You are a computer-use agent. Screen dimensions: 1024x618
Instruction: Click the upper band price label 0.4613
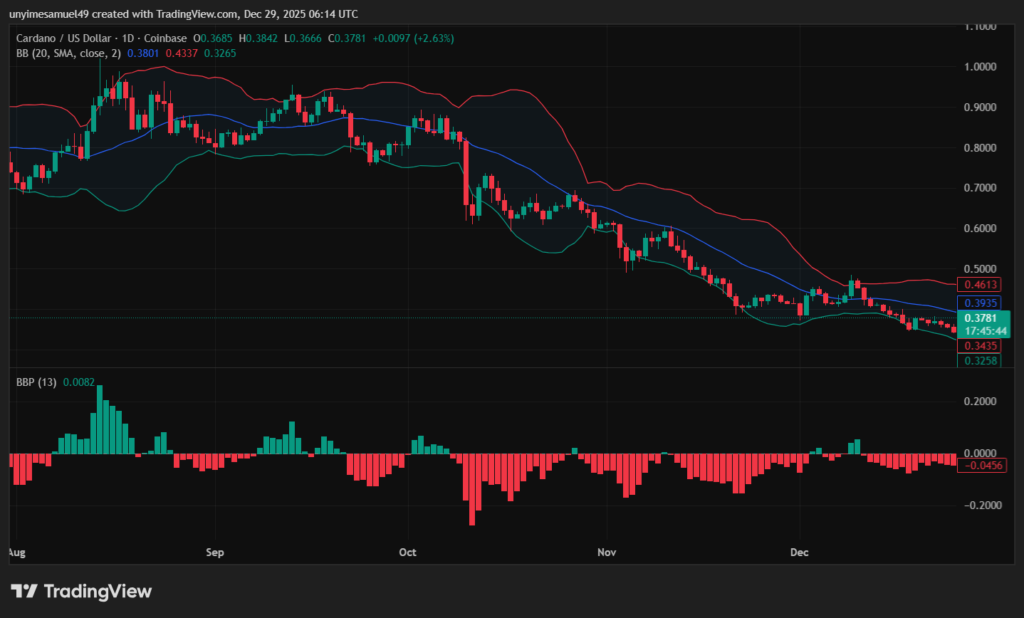pos(978,284)
